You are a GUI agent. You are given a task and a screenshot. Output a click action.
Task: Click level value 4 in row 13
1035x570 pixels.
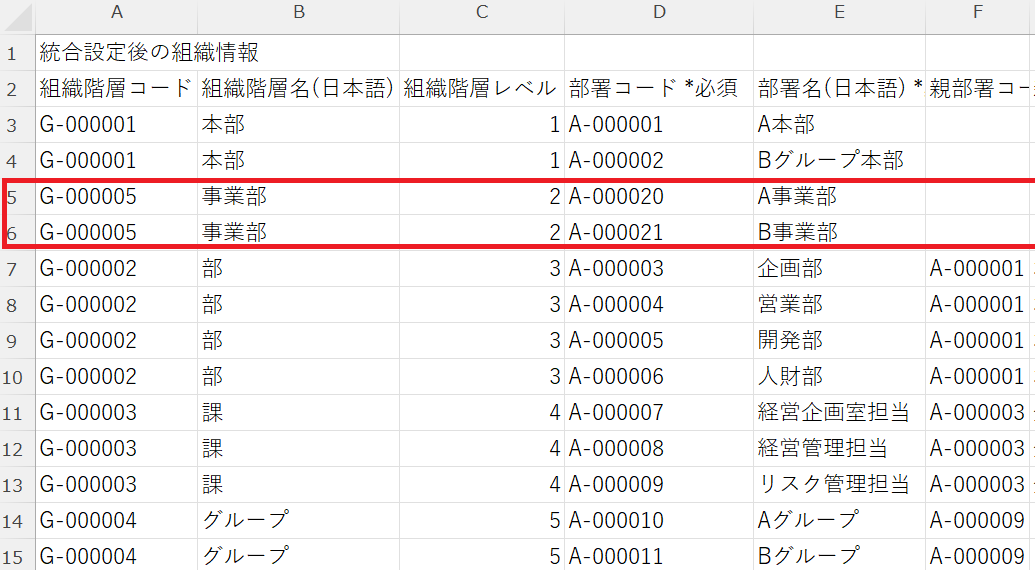[482, 484]
